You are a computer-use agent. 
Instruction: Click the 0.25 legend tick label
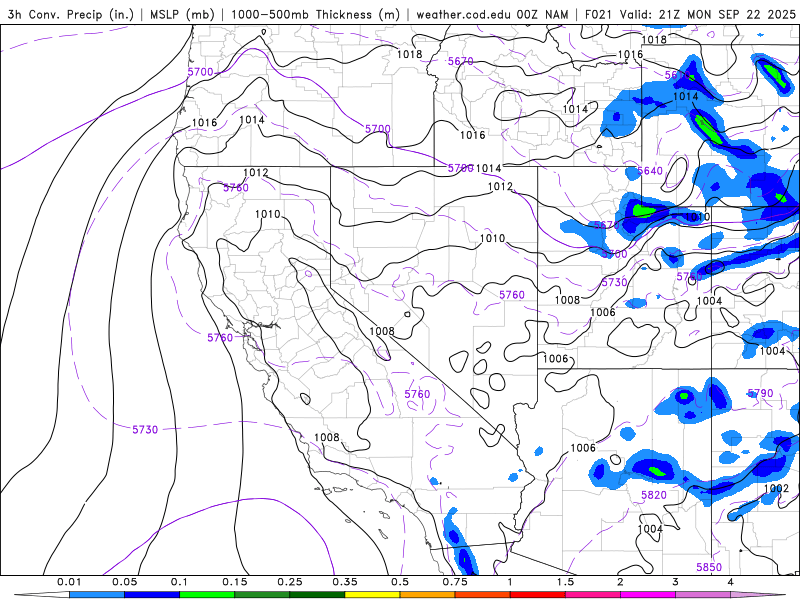click(290, 582)
